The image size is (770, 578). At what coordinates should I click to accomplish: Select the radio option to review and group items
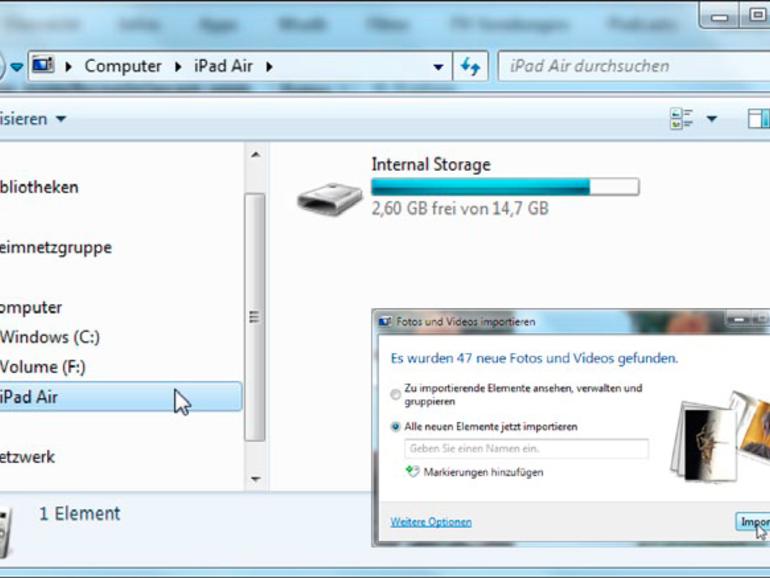click(395, 394)
